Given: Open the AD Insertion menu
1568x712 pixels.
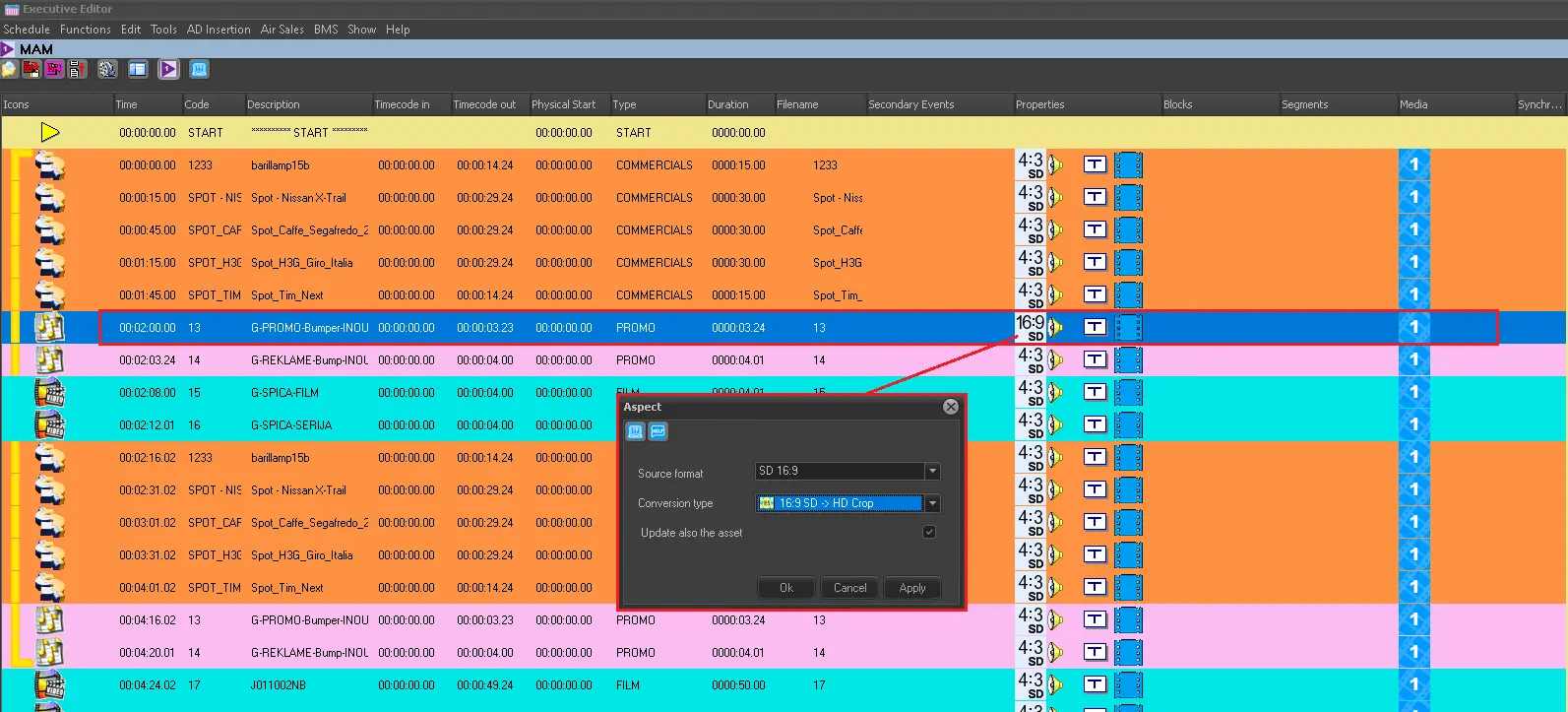Looking at the screenshot, I should 219,30.
